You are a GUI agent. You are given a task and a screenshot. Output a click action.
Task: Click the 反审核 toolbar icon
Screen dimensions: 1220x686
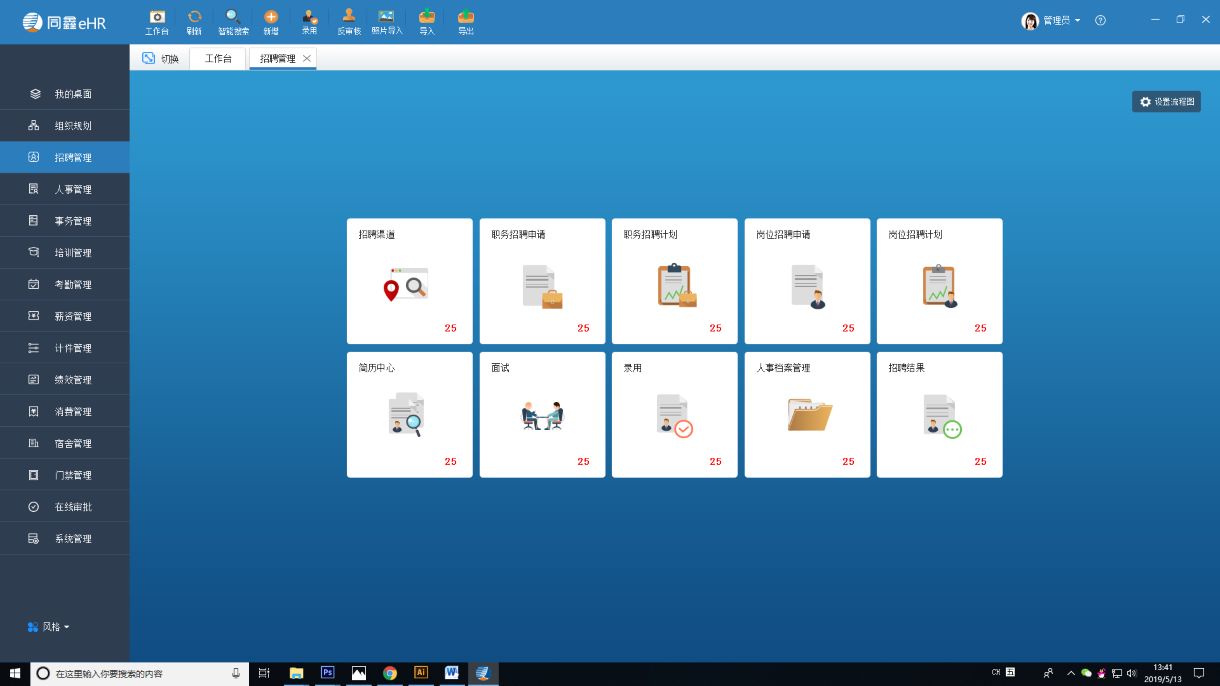click(x=349, y=22)
